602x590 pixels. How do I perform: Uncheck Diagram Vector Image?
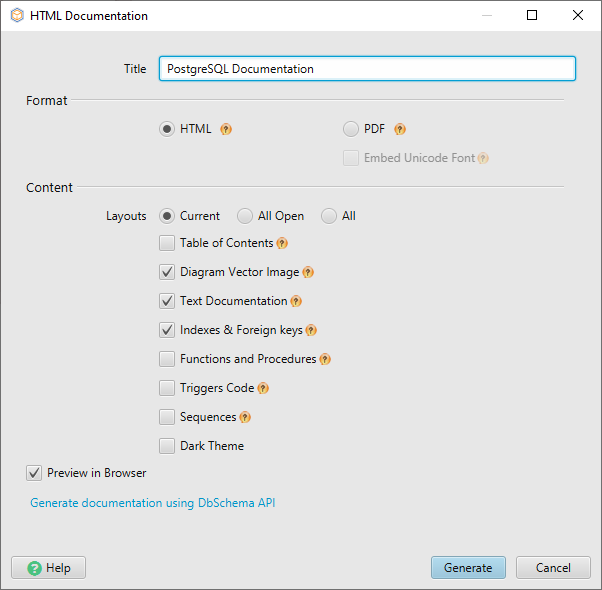pos(167,272)
